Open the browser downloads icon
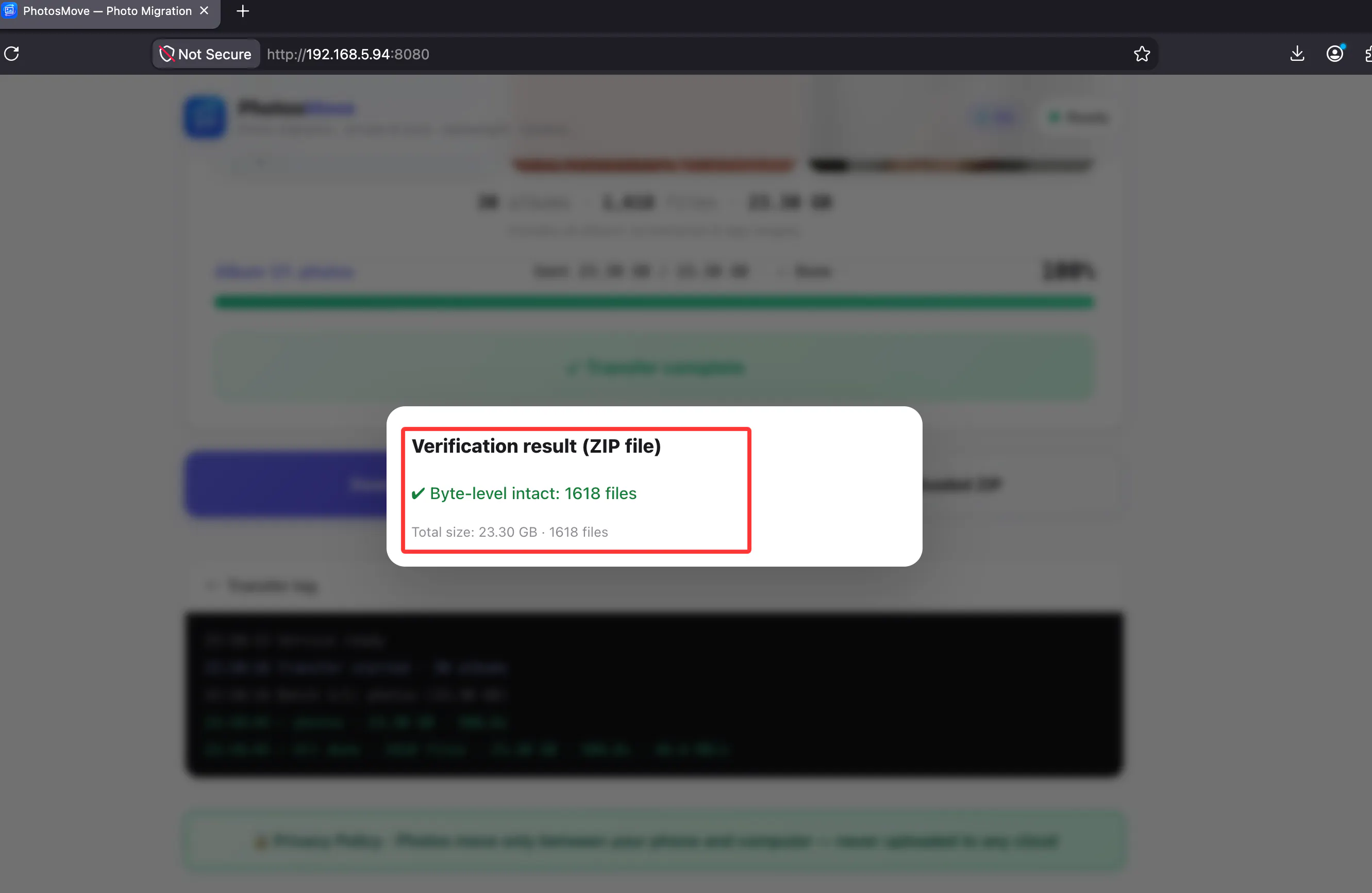Viewport: 1372px width, 893px height. pos(1296,54)
